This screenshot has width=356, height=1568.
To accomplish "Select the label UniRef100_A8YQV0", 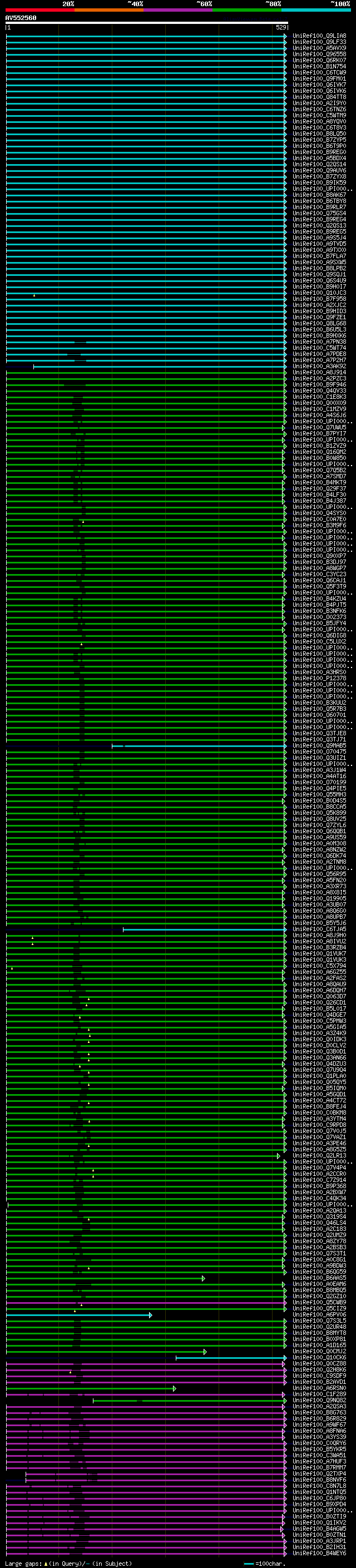I will pos(319,121).
